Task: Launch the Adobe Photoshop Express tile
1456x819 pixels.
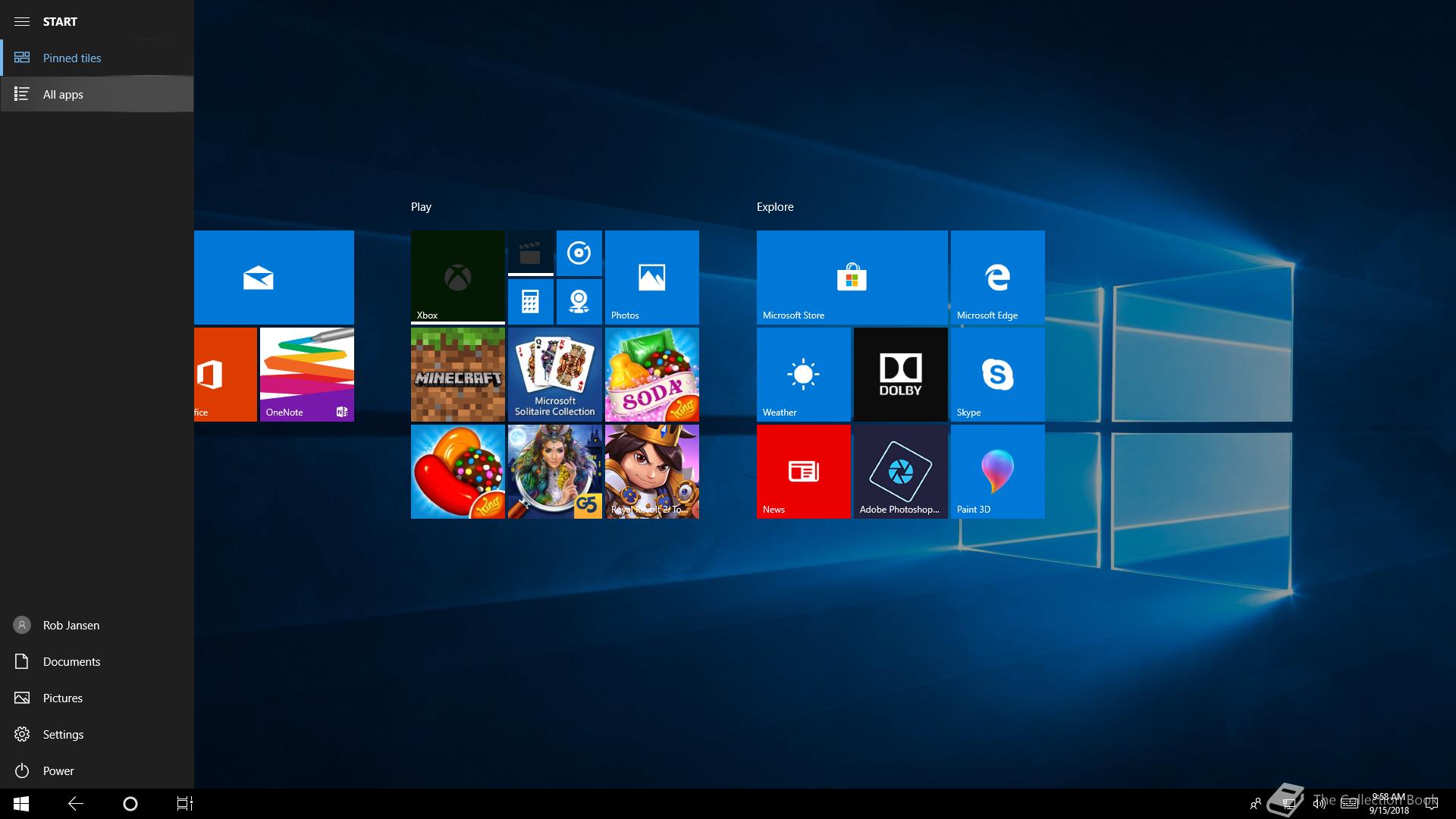Action: point(901,472)
